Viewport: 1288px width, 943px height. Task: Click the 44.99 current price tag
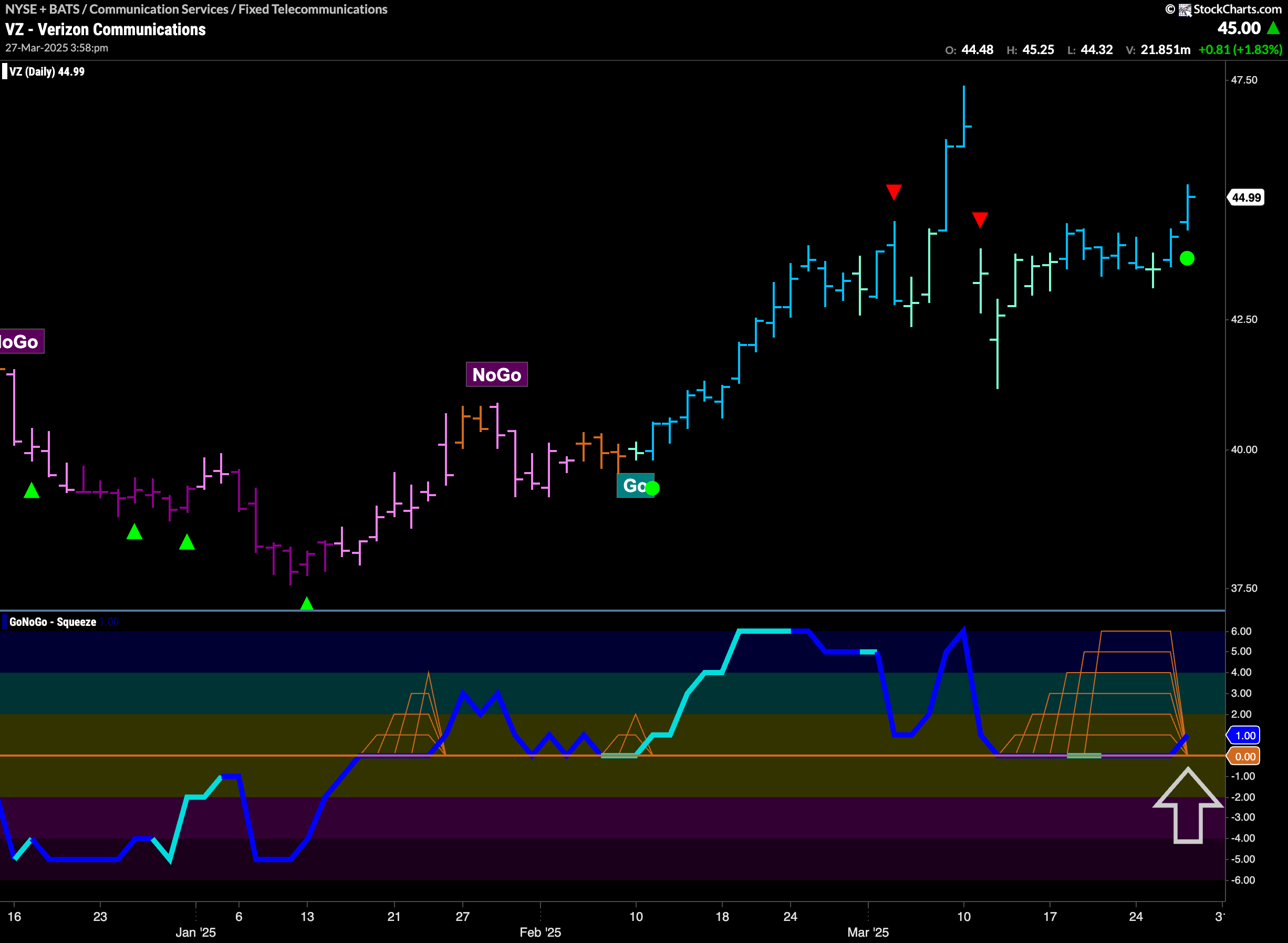[x=1246, y=197]
